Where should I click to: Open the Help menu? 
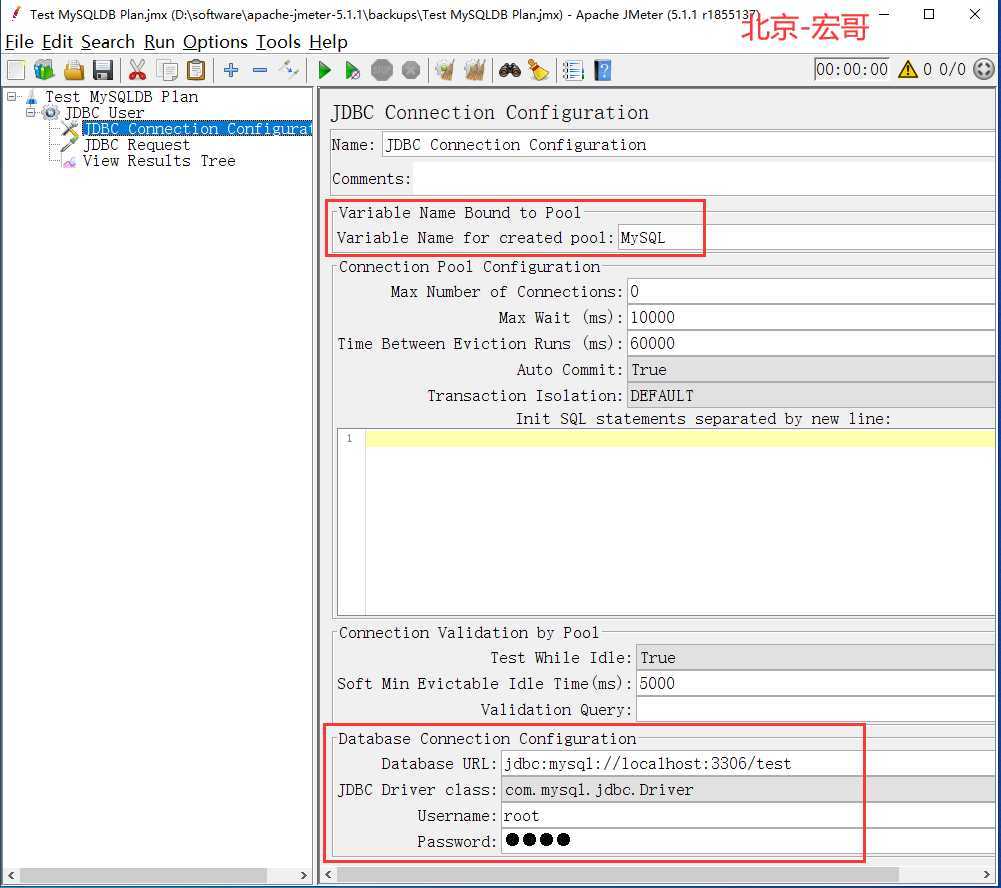tap(328, 42)
